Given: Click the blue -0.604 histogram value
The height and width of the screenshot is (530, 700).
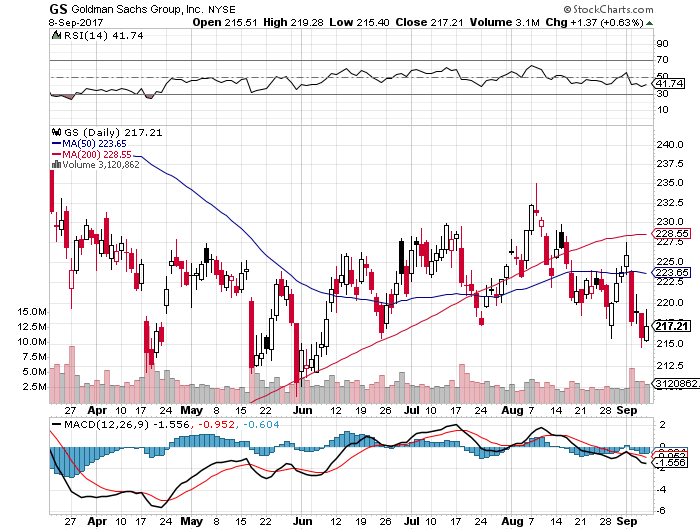Looking at the screenshot, I should (260, 424).
